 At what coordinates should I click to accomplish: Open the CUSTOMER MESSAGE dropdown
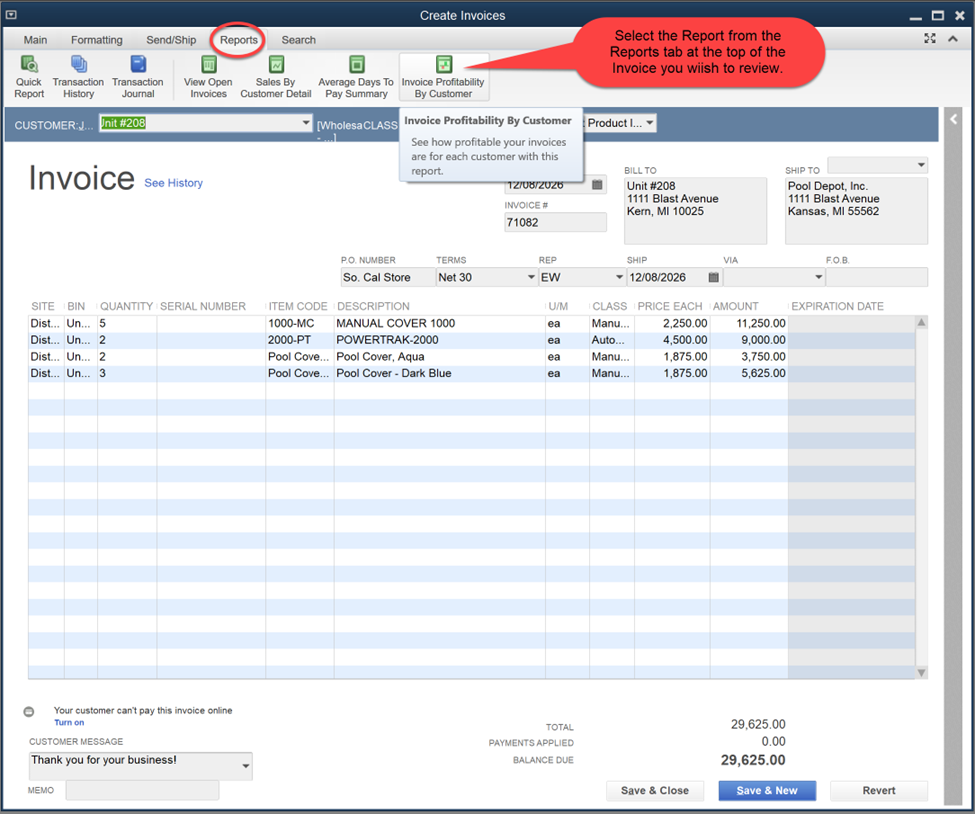coord(248,763)
